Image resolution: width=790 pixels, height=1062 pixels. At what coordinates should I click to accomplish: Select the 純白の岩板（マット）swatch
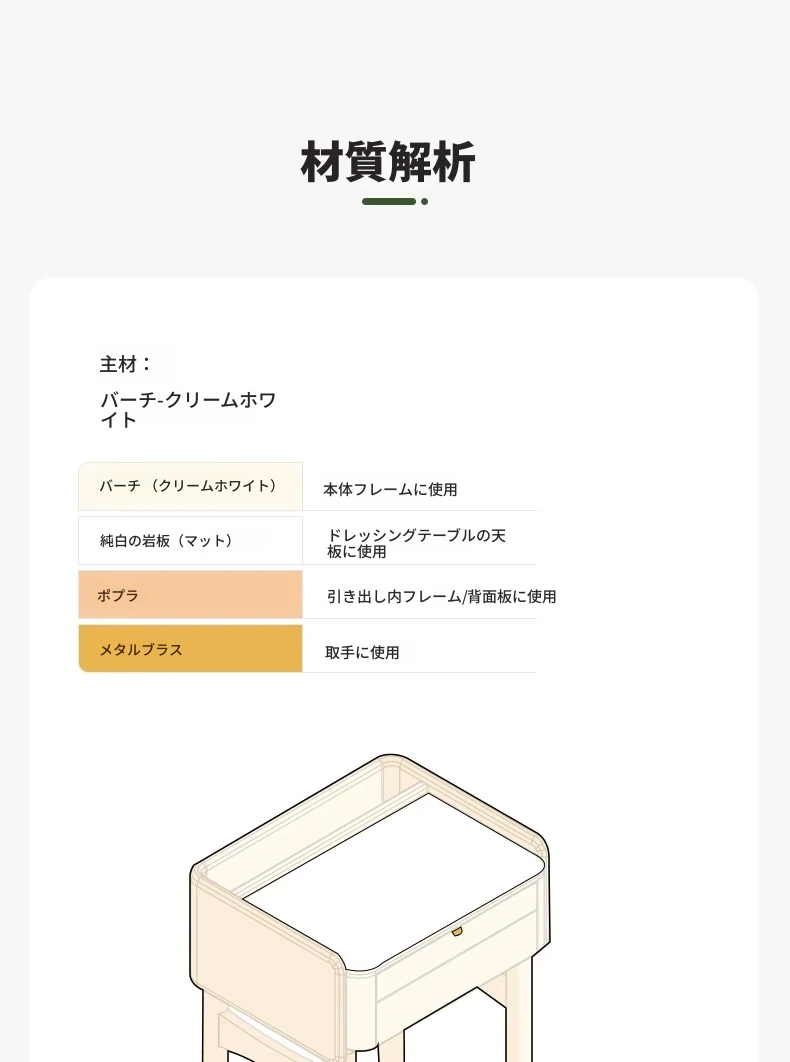[x=190, y=540]
